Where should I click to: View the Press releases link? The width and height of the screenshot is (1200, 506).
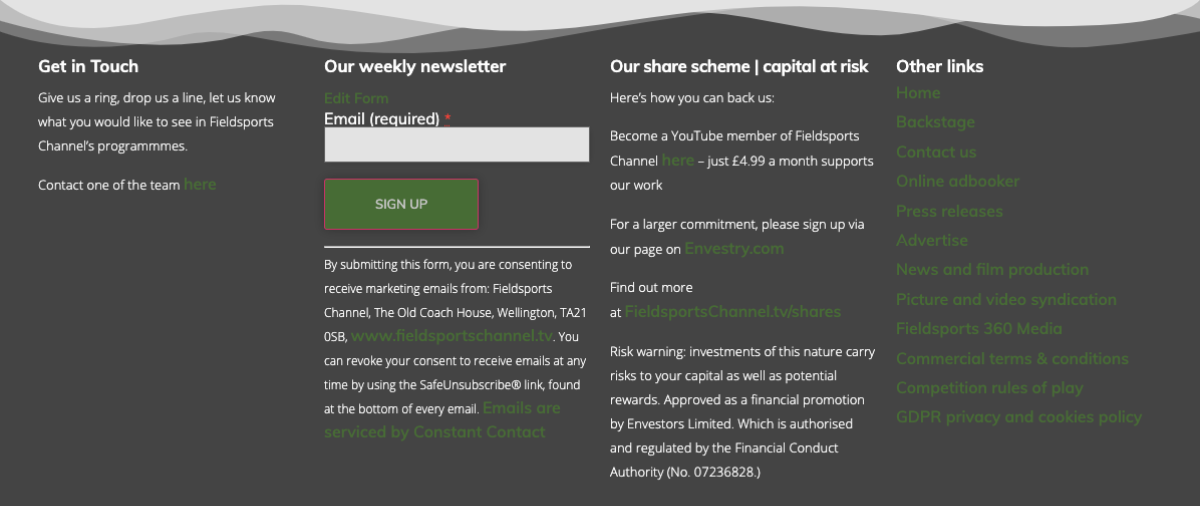pyautogui.click(x=949, y=211)
